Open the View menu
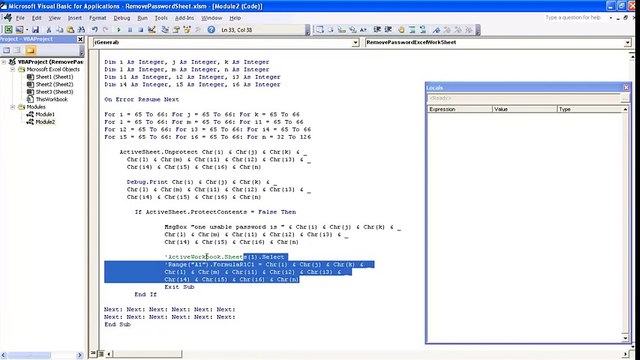The height and width of the screenshot is (360, 640). pos(54,18)
